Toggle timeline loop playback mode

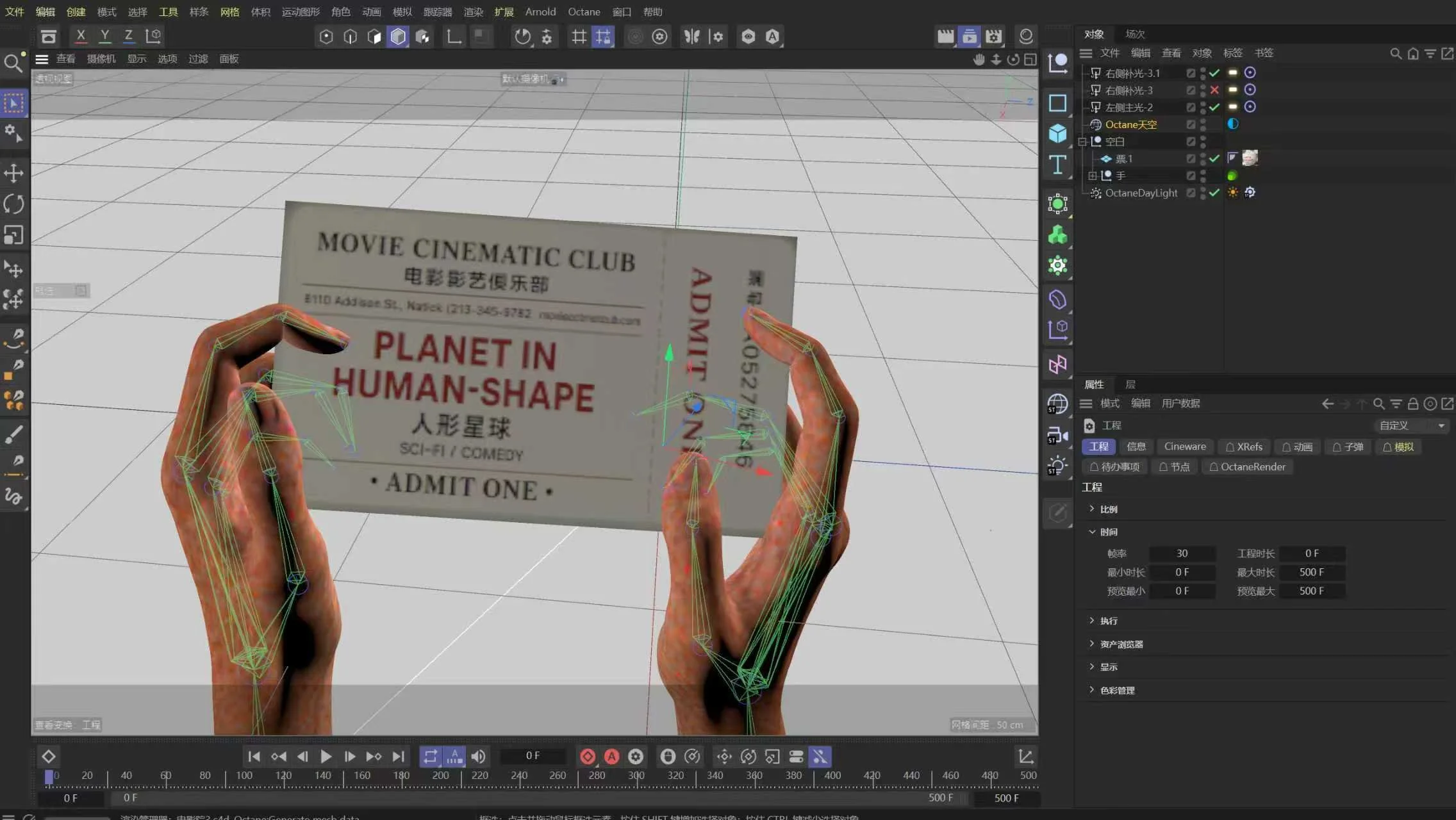pos(430,757)
